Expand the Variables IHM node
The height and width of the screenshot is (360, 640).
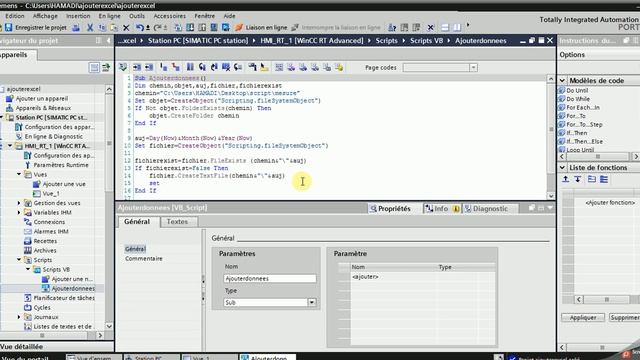click(19, 212)
